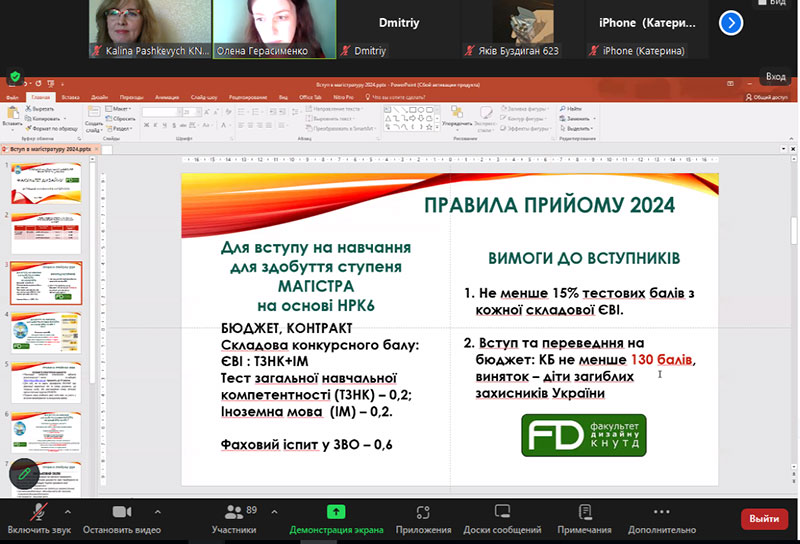Open Дополнительно more options
Viewport: 800px width, 544px height.
(x=662, y=512)
